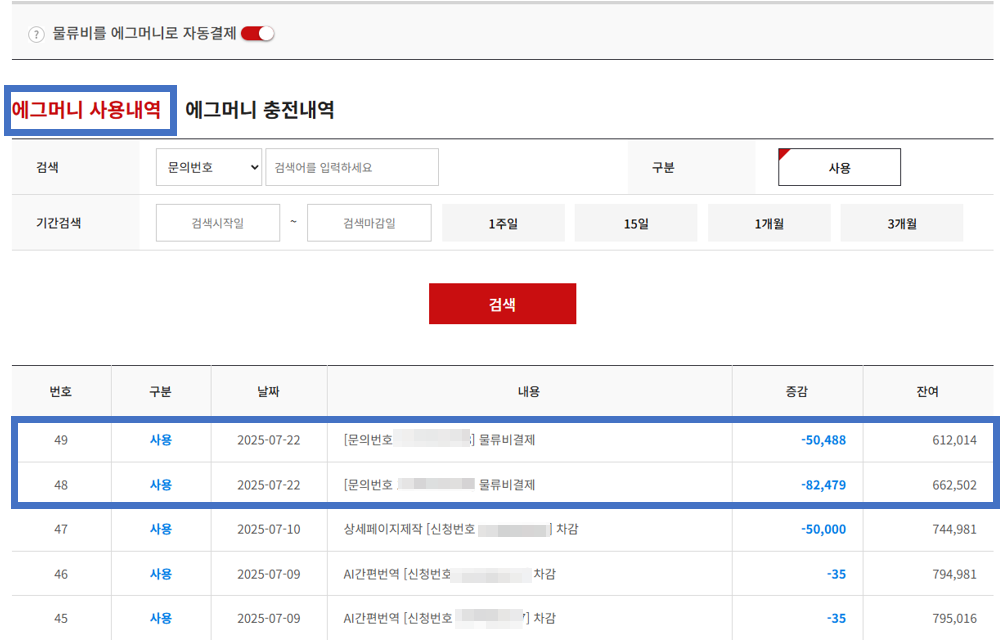This screenshot has width=1004, height=644.
Task: Click 사용 link in row 48
Action: tap(161, 485)
